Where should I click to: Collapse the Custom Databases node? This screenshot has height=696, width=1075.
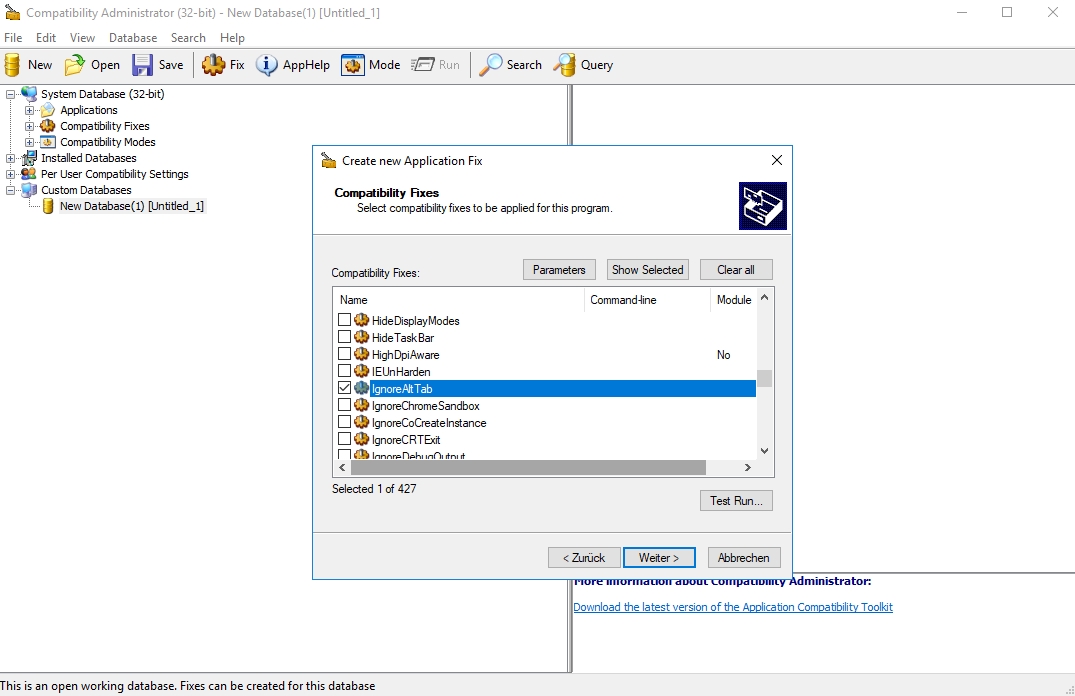click(10, 190)
